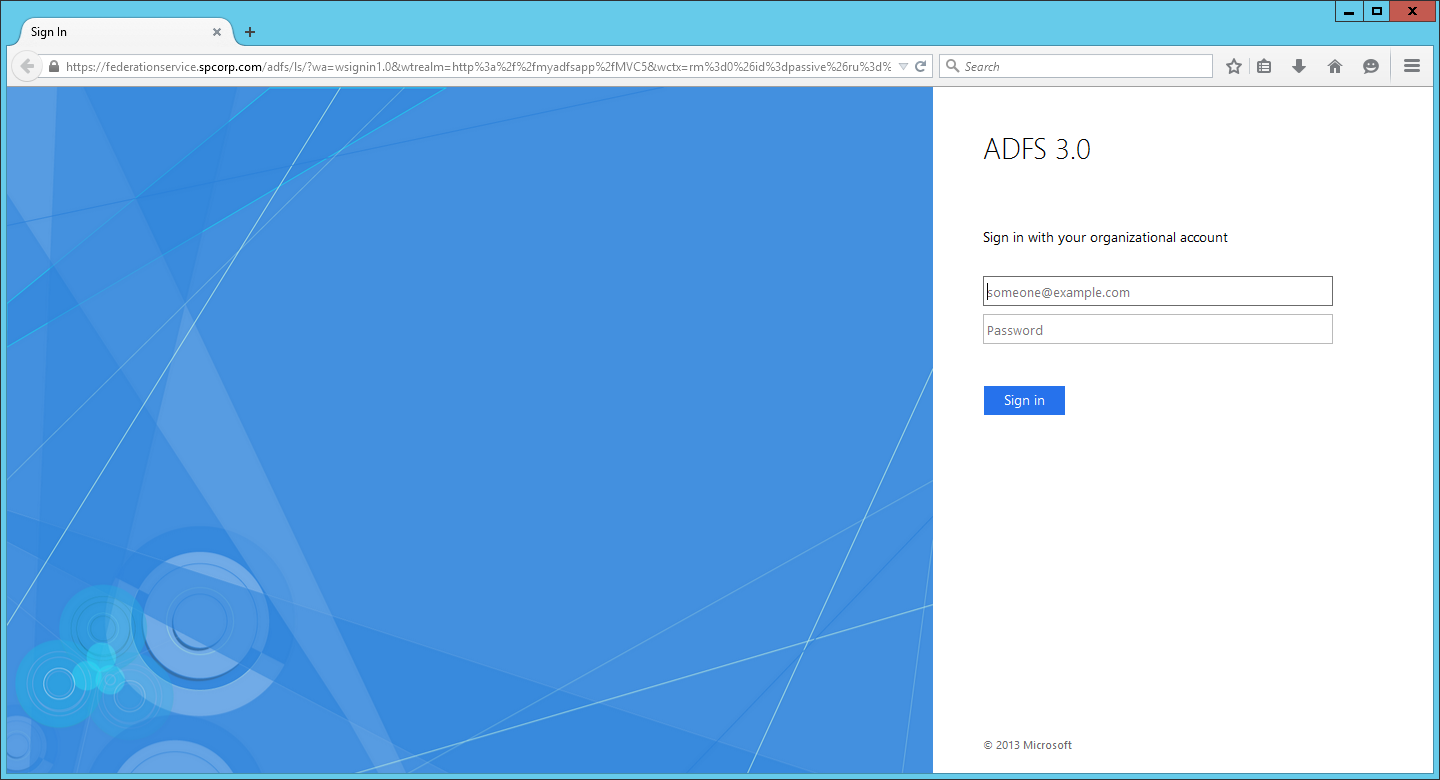Image resolution: width=1440 pixels, height=780 pixels.
Task: Select the Password field
Action: 1157,328
